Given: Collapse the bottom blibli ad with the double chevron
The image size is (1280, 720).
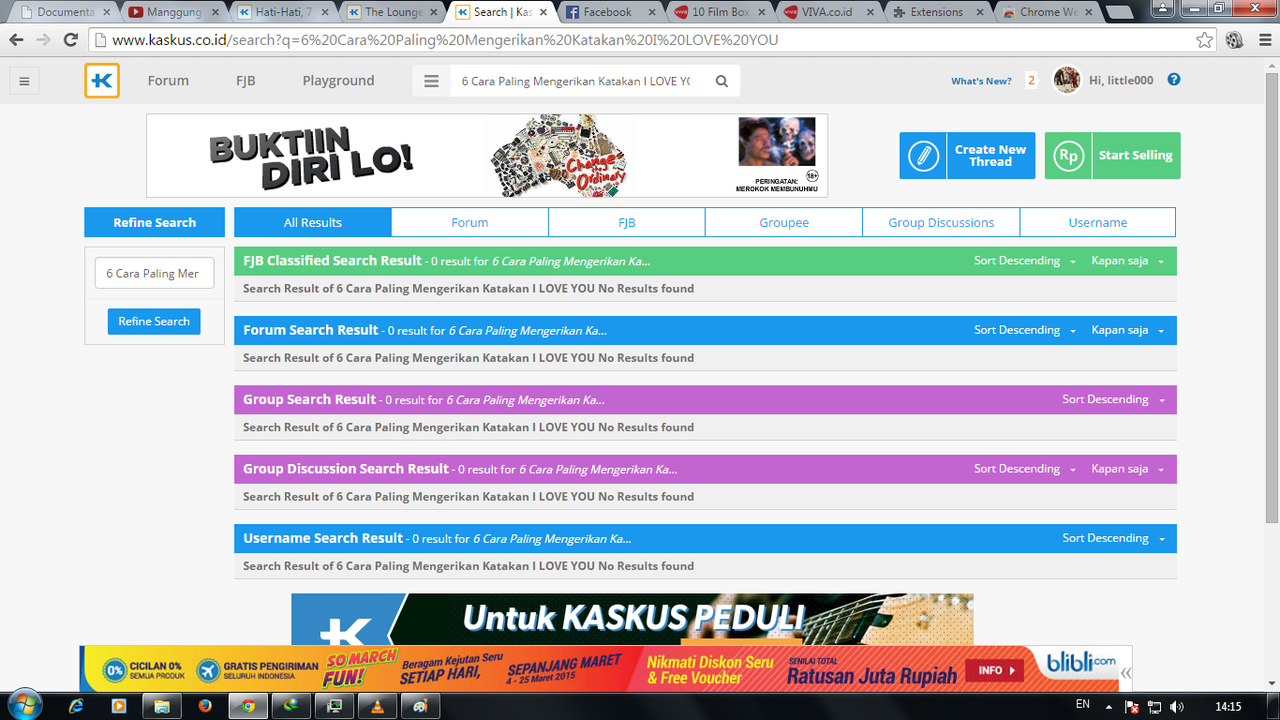Looking at the screenshot, I should 1127,673.
